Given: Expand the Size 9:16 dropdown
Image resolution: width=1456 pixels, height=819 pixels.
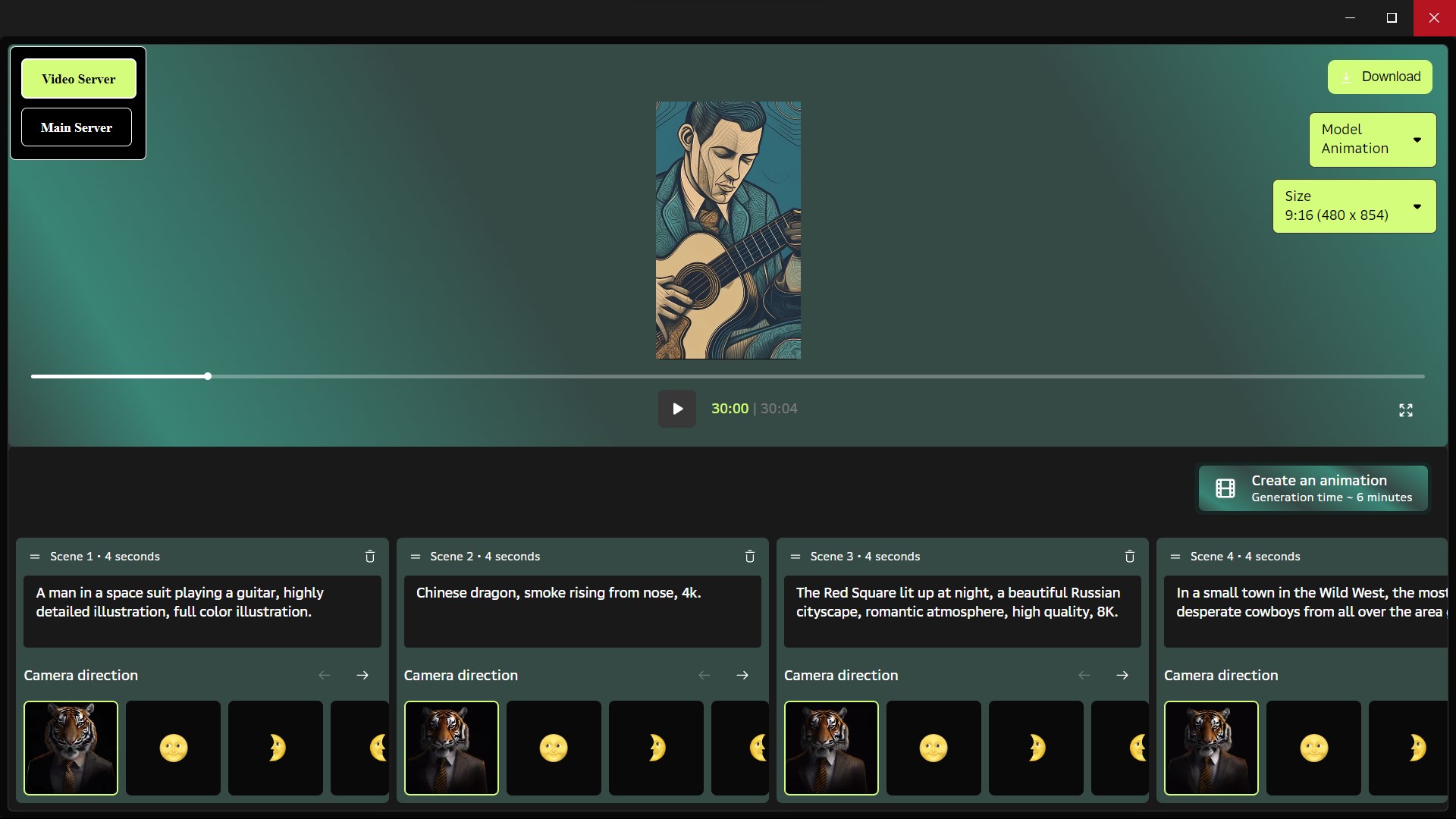Looking at the screenshot, I should tap(1354, 206).
